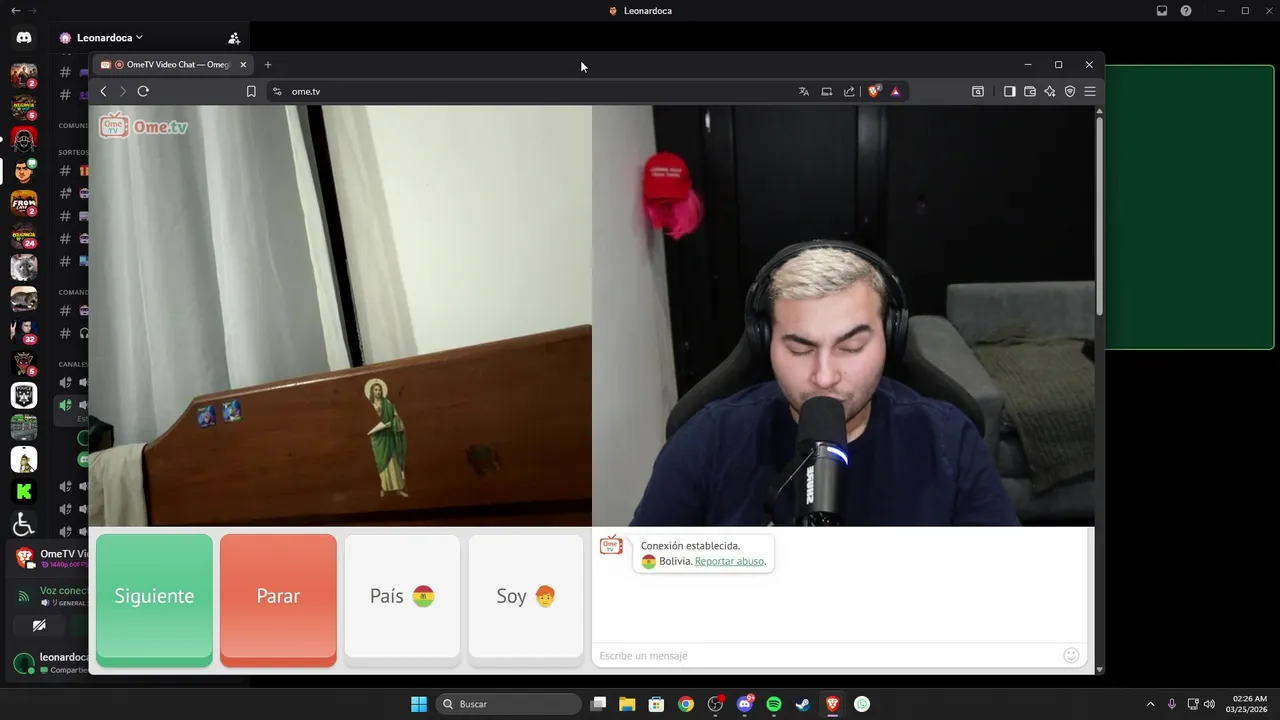Open the Windows Start menu
Image resolution: width=1280 pixels, height=720 pixels.
click(419, 704)
